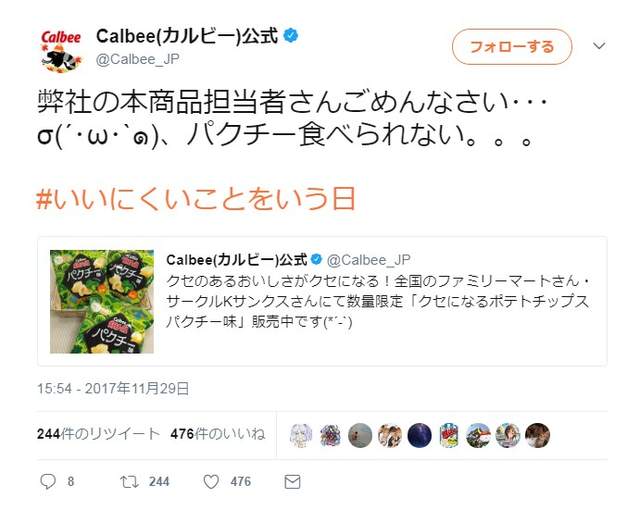View the 244件のリツイート list
640x510 pixels.
98,434
